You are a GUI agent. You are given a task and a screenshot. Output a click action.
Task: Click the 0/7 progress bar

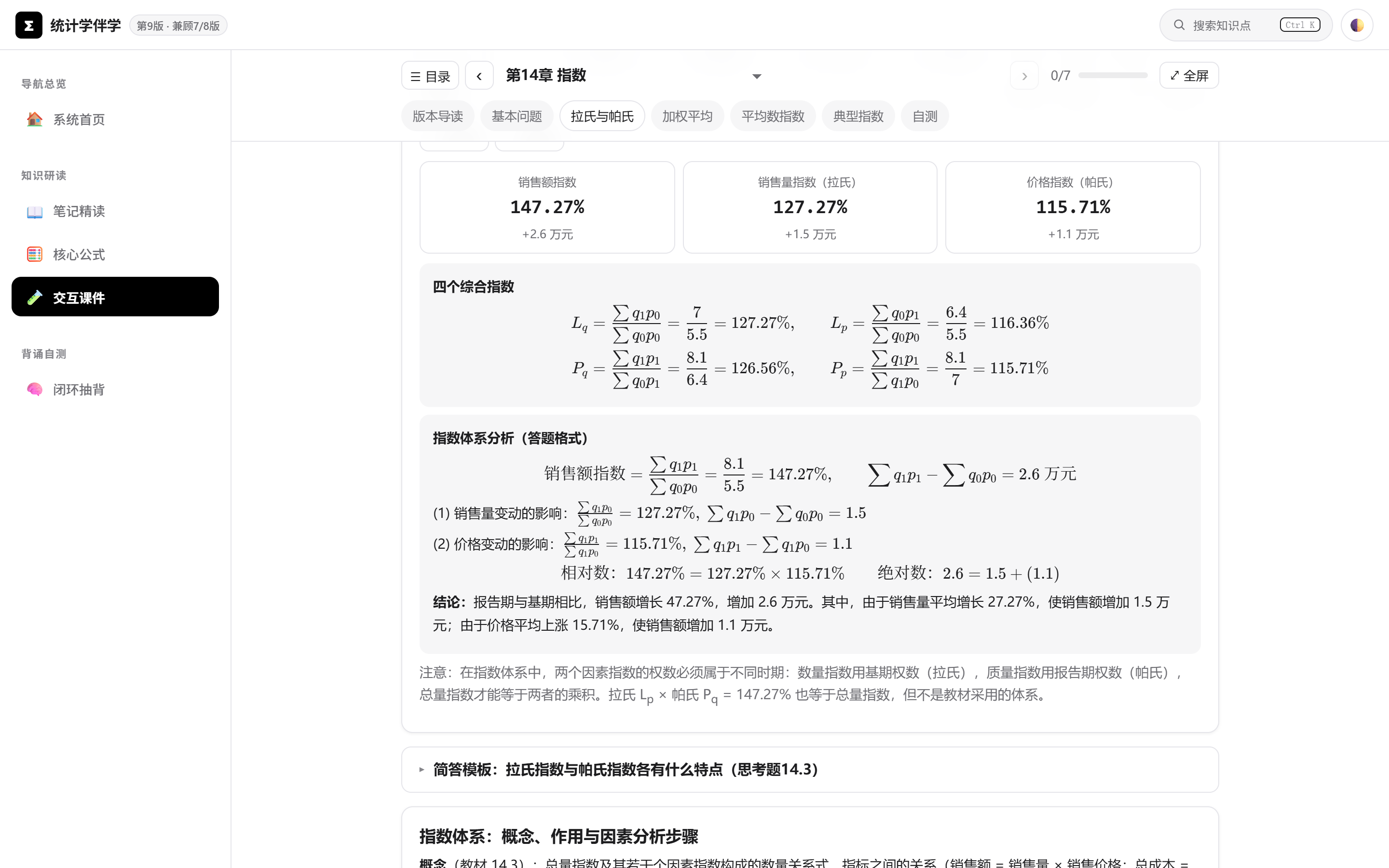tap(1113, 75)
